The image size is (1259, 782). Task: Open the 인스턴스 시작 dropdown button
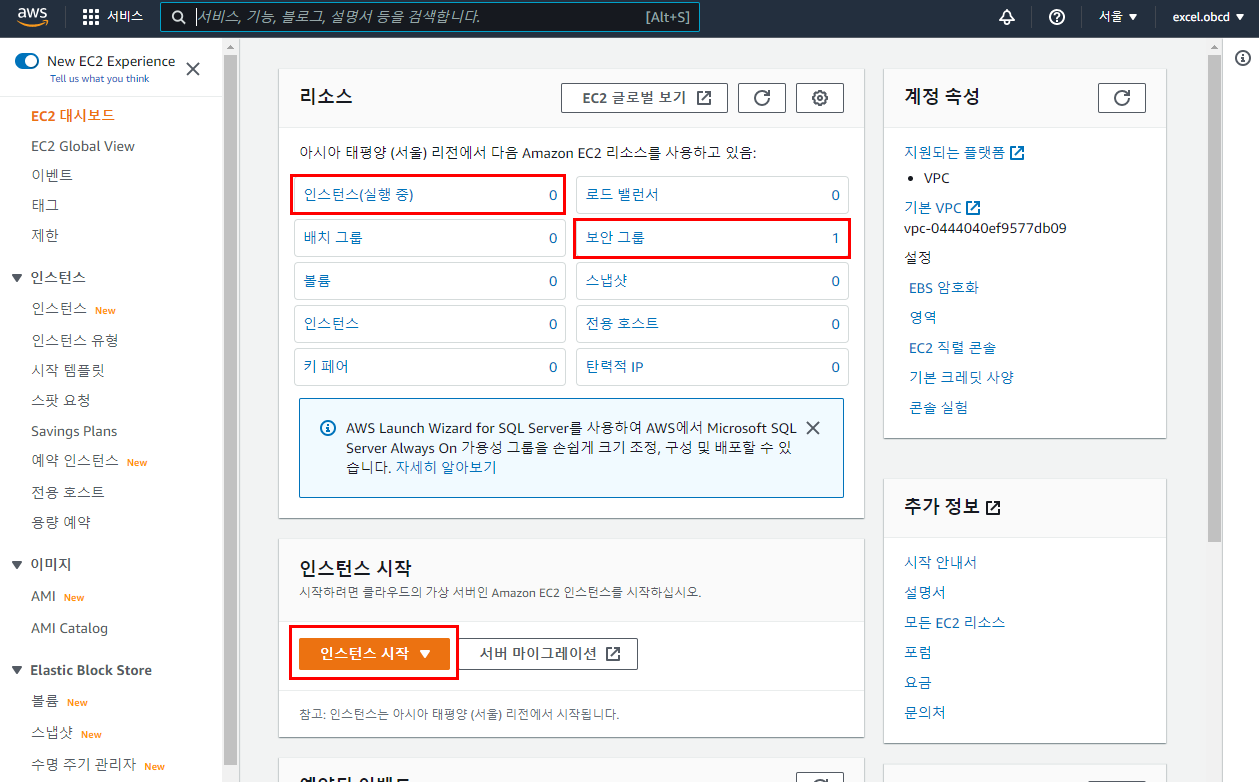[x=374, y=653]
